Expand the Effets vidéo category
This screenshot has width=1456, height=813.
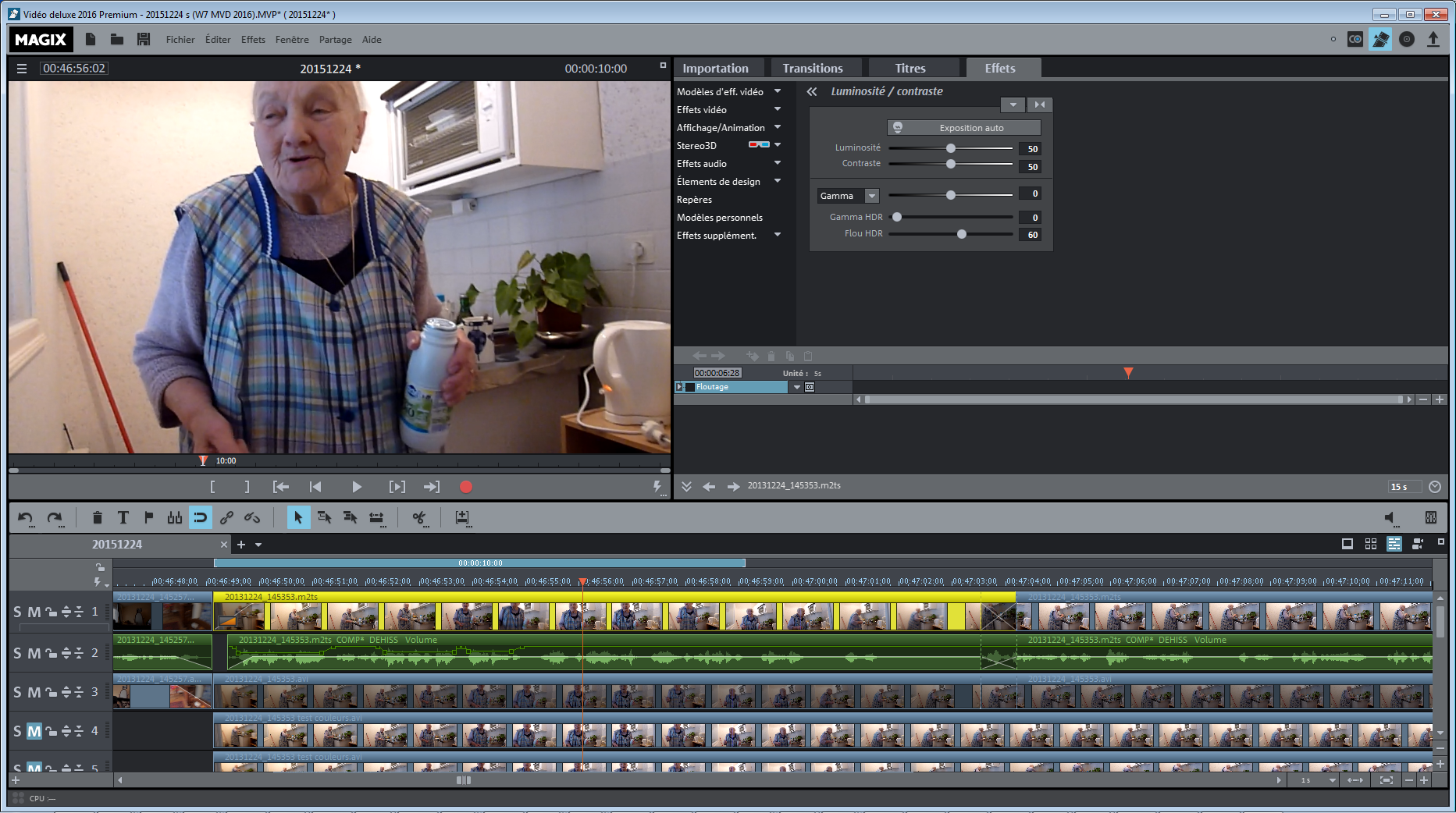[x=778, y=109]
